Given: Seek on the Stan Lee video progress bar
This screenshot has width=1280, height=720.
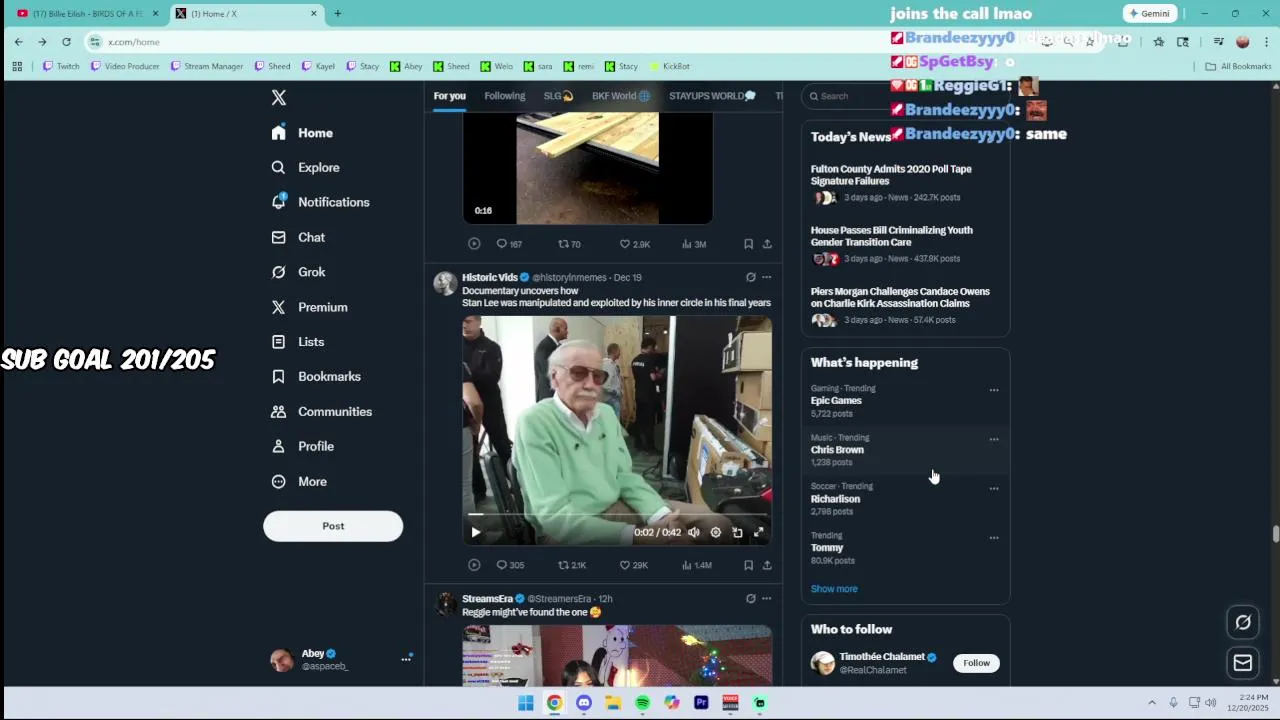Looking at the screenshot, I should 617,515.
